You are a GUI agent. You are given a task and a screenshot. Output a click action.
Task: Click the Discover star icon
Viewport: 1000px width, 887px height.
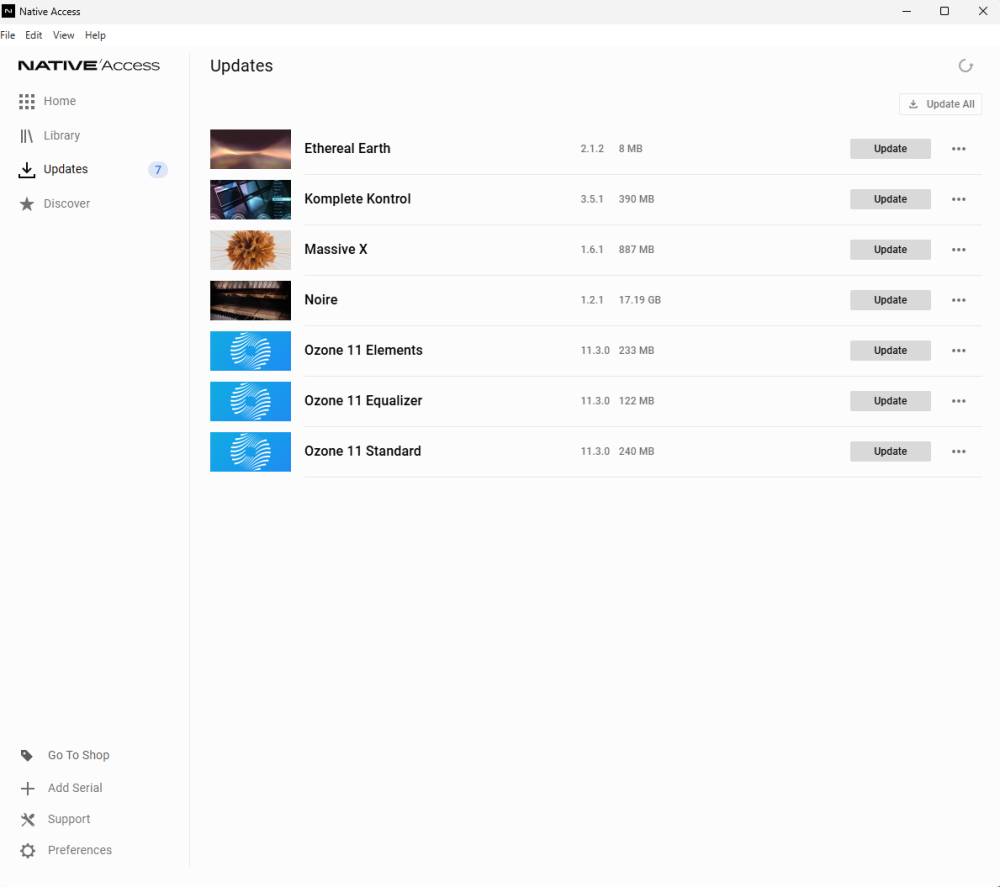click(x=27, y=204)
